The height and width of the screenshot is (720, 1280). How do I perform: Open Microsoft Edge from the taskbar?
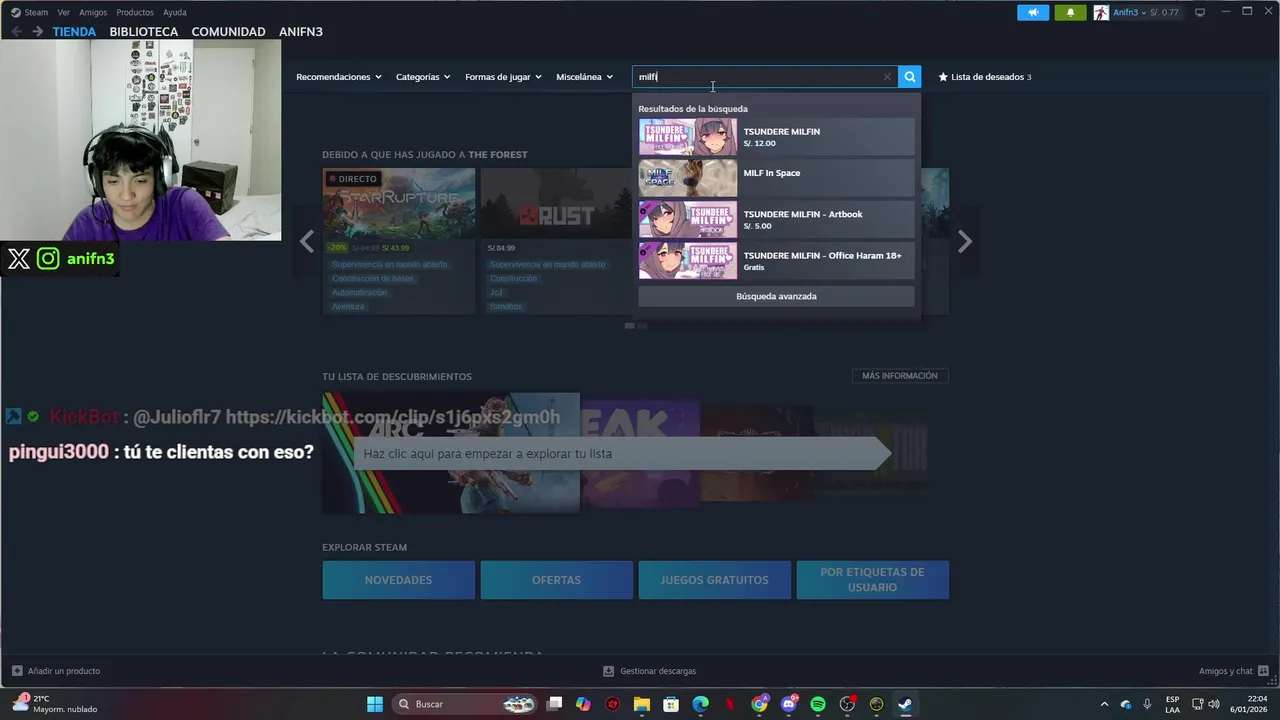[701, 704]
